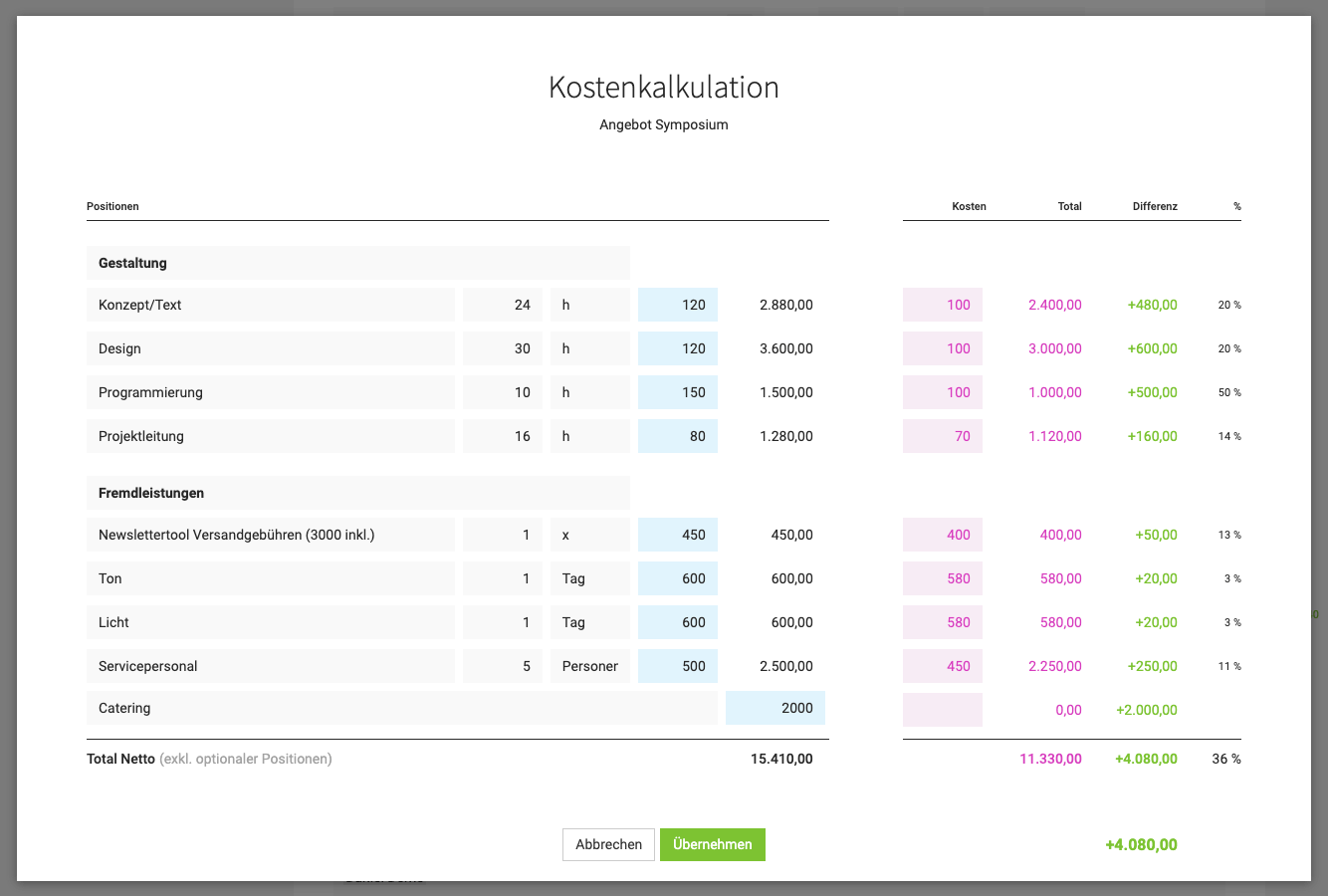Edit Design price field 120

pyautogui.click(x=678, y=348)
